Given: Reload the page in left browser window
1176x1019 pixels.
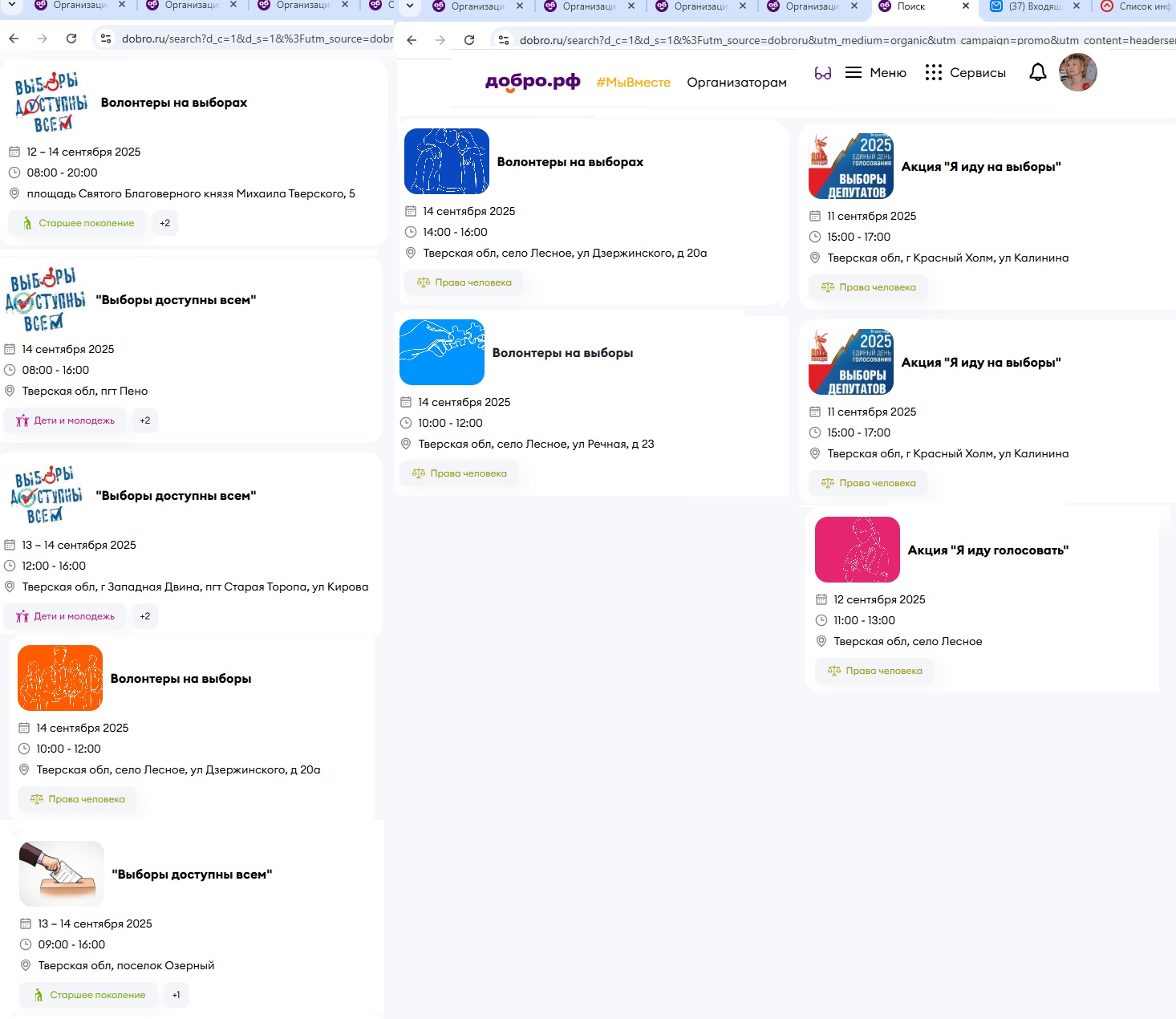Looking at the screenshot, I should (71, 39).
